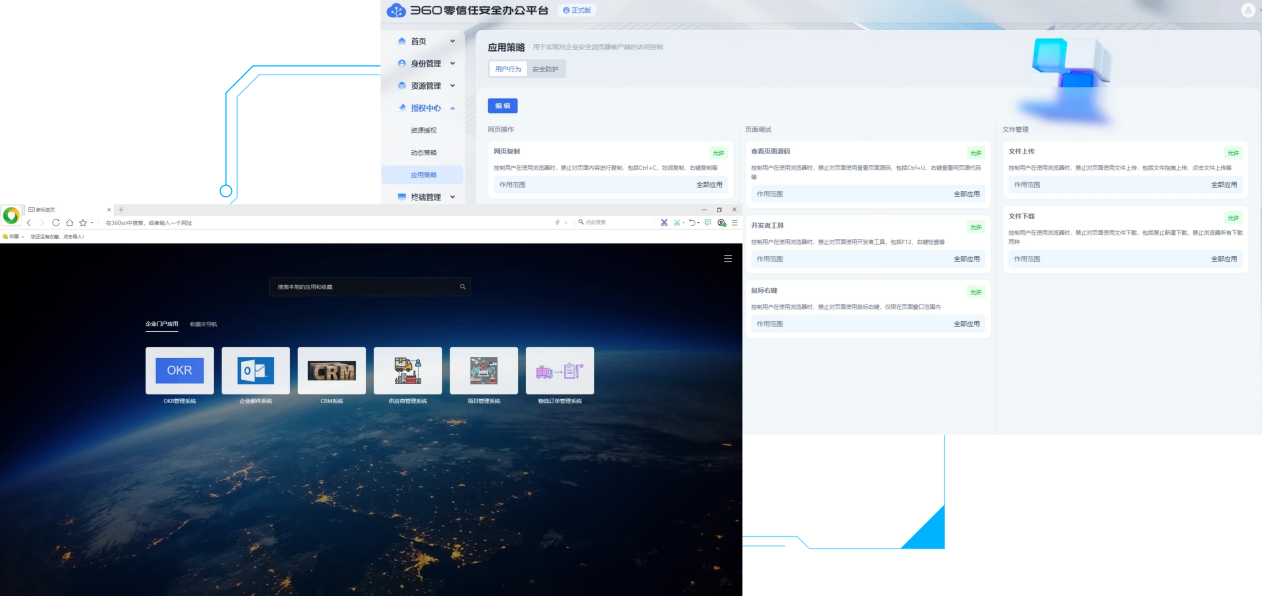The height and width of the screenshot is (596, 1262).
Task: Click 首页 home icon in sidebar
Action: click(x=402, y=41)
